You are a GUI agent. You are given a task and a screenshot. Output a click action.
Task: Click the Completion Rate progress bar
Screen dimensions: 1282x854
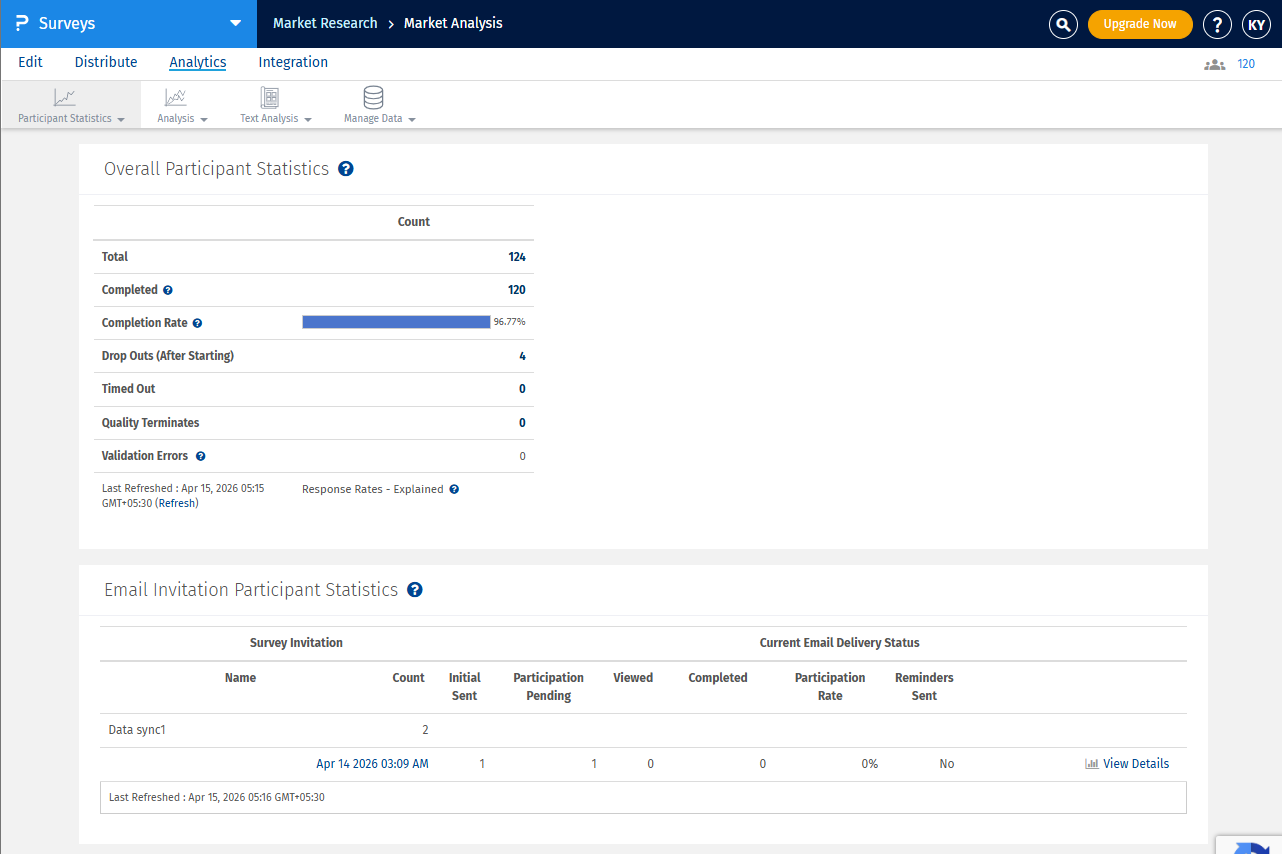click(396, 322)
